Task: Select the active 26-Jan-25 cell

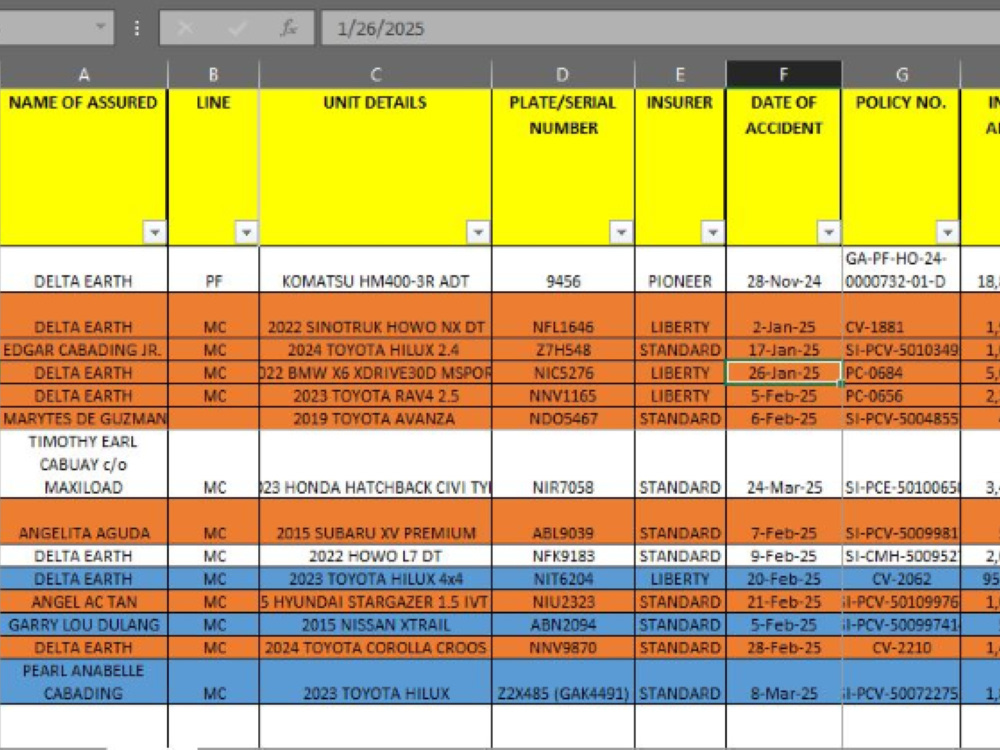Action: click(x=784, y=372)
